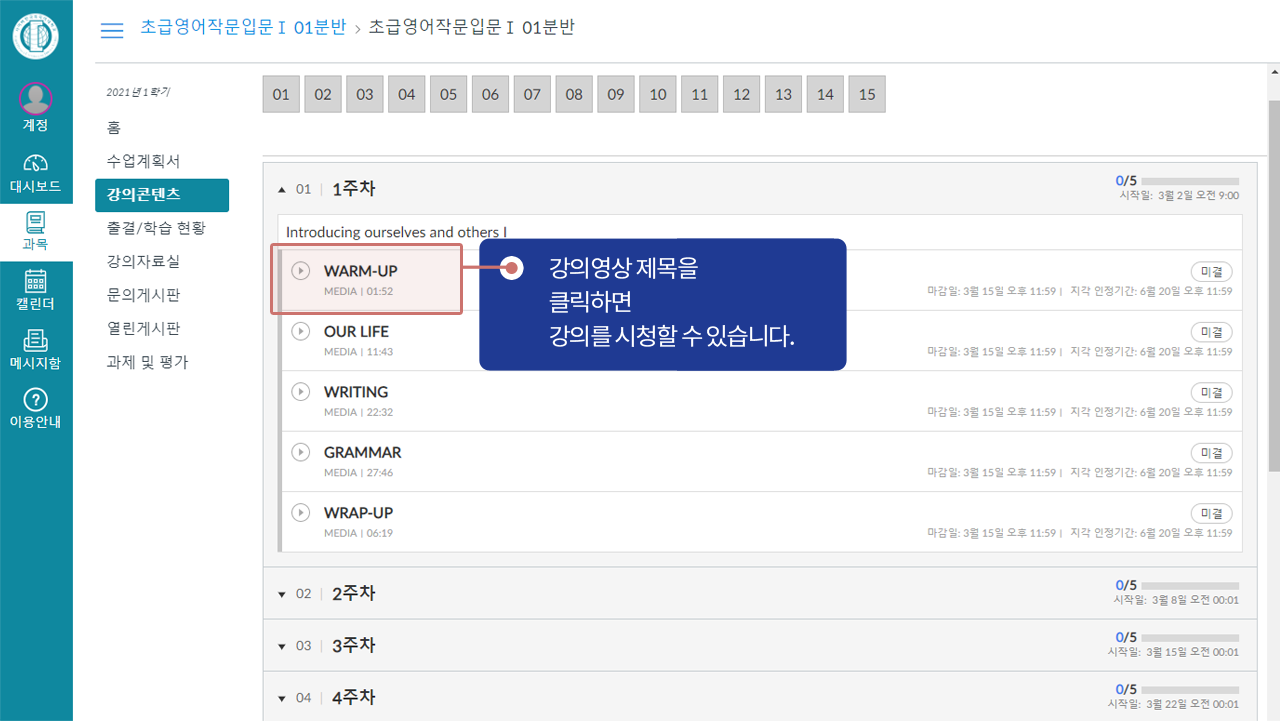Expand the 4주차 week section
The image size is (1280, 721).
pos(282,697)
